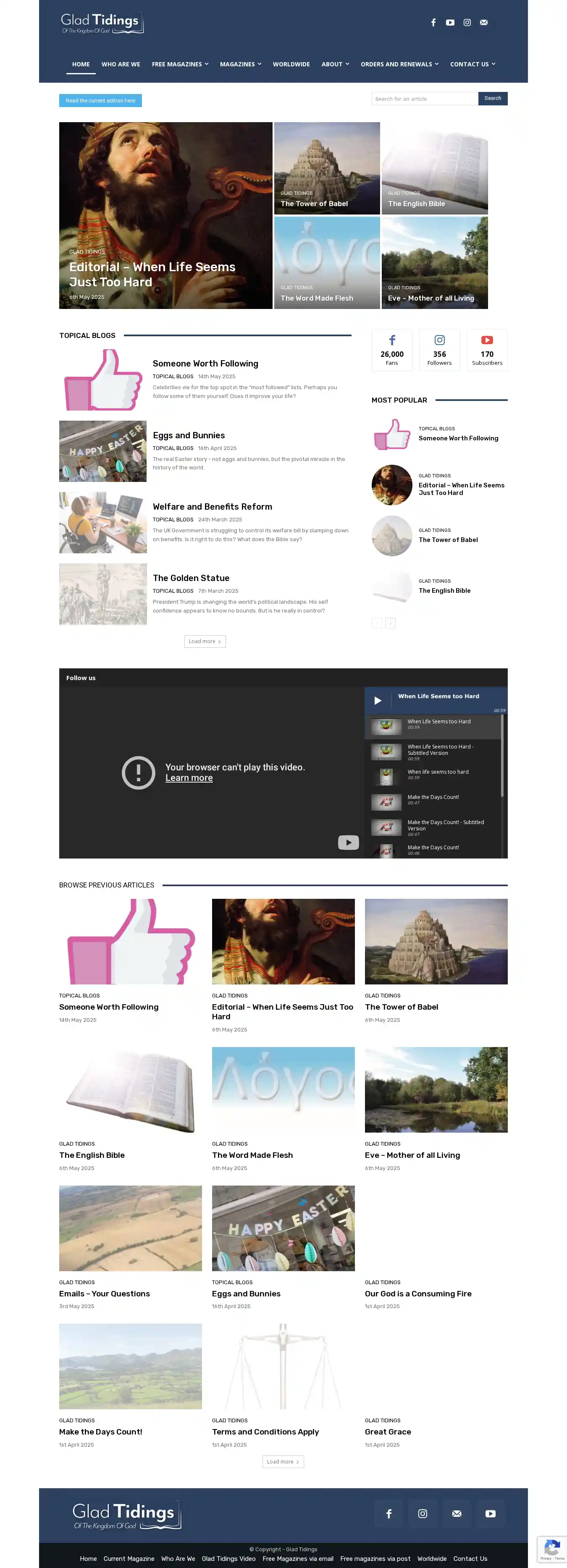Image resolution: width=567 pixels, height=1568 pixels.
Task: Click the footer email envelope icon
Action: pyautogui.click(x=457, y=1513)
